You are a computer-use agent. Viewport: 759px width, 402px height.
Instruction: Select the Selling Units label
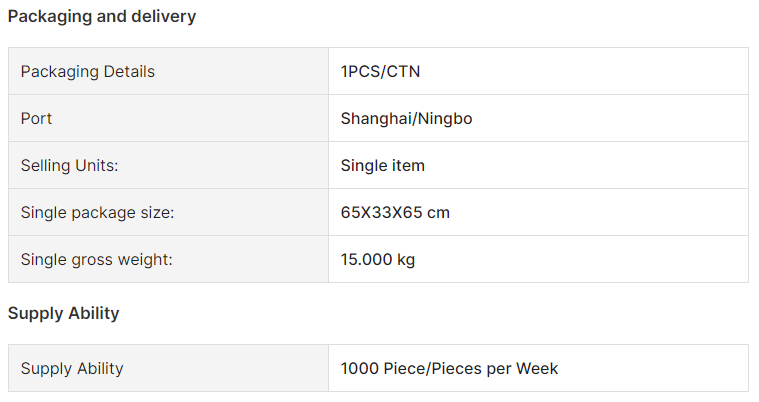(x=69, y=166)
